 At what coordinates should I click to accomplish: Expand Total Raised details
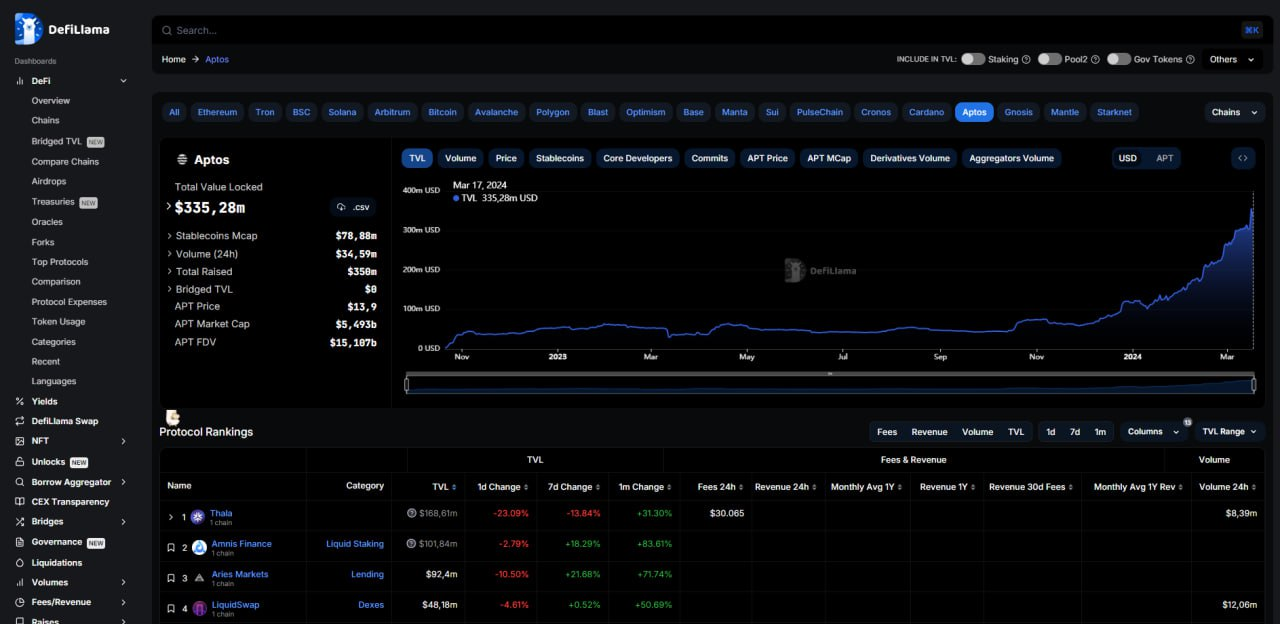169,272
